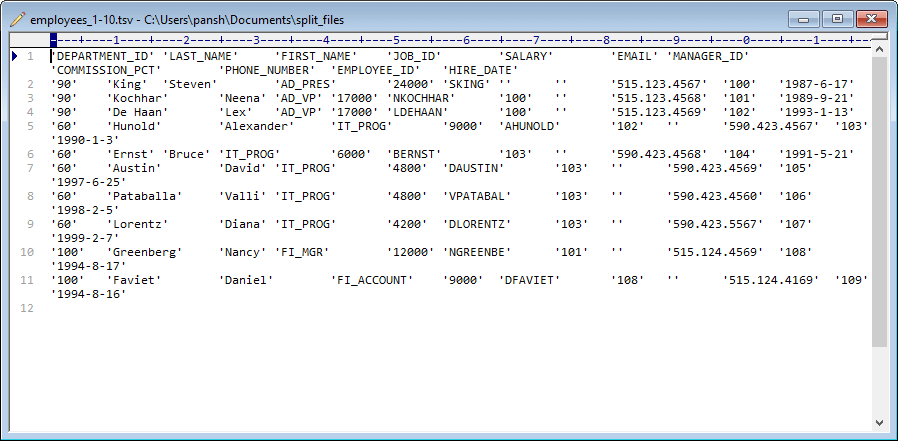Click column marker 7 on the ruler
This screenshot has height=441, width=898.
pos(536,41)
